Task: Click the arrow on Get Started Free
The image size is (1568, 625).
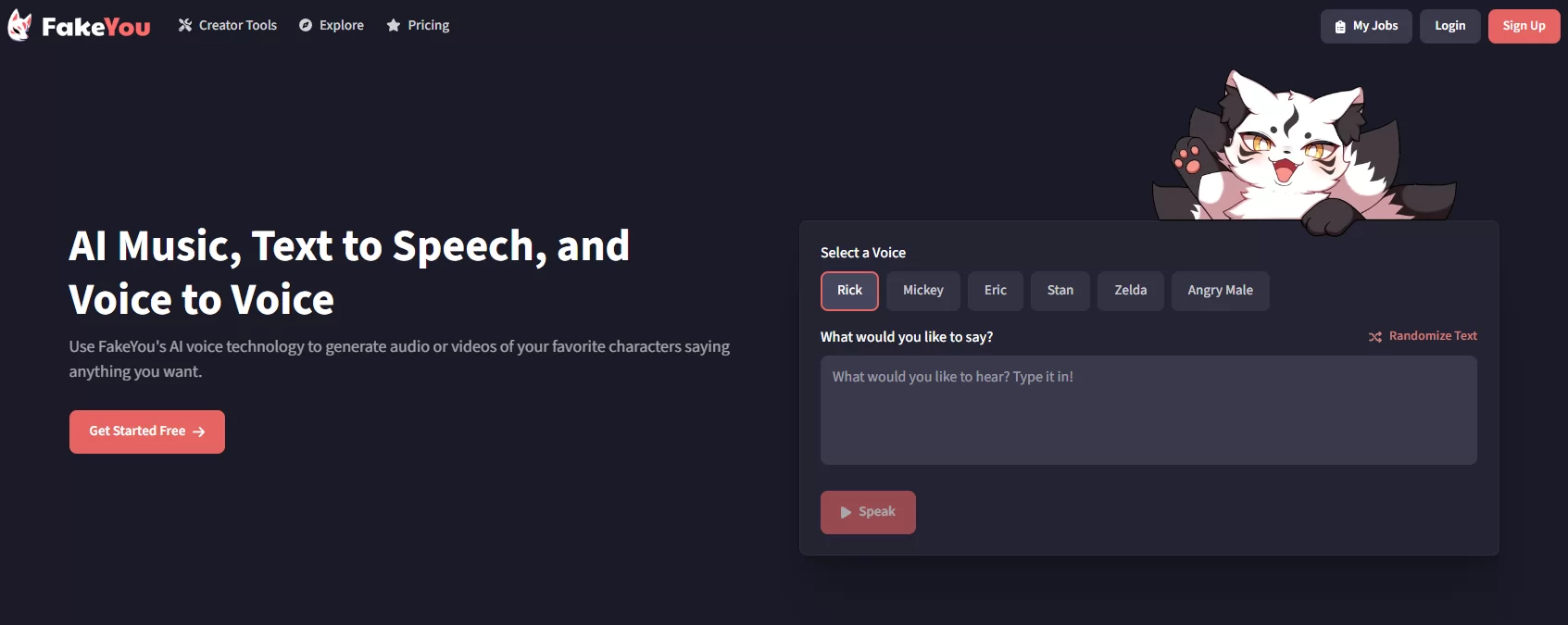Action: tap(199, 431)
